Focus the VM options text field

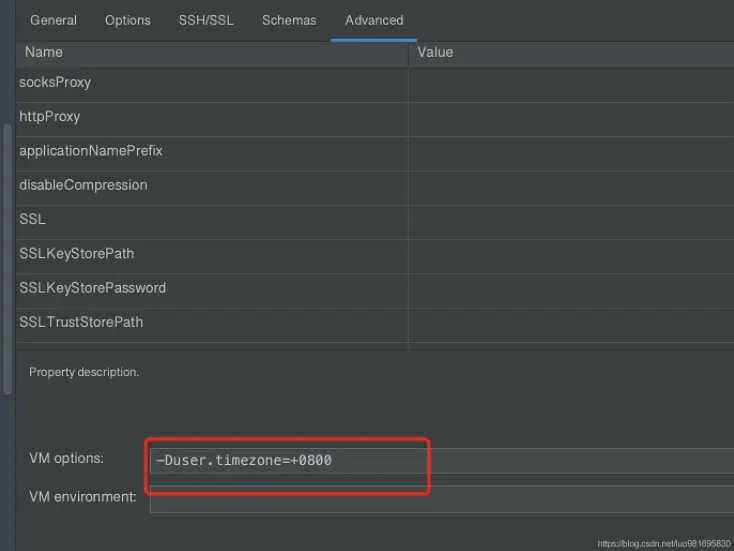click(x=440, y=460)
